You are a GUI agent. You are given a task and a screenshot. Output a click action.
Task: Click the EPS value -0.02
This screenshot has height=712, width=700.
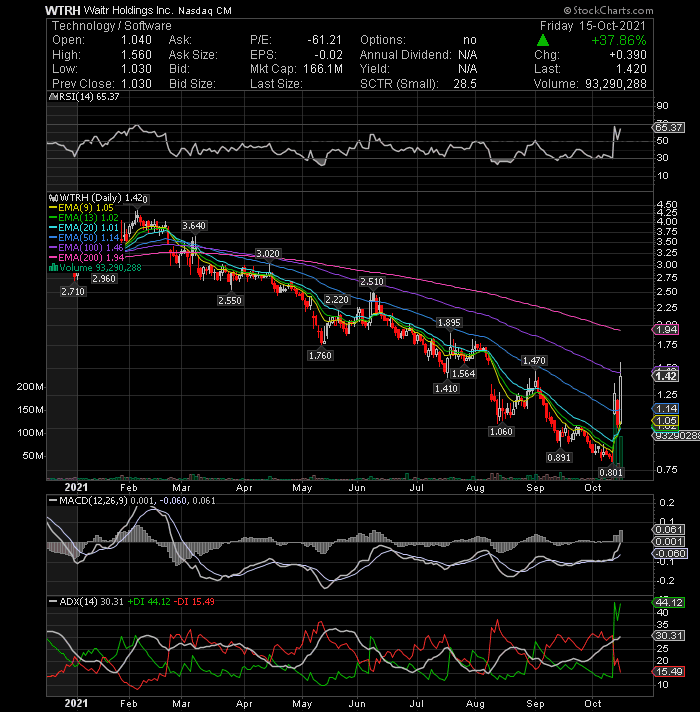328,55
